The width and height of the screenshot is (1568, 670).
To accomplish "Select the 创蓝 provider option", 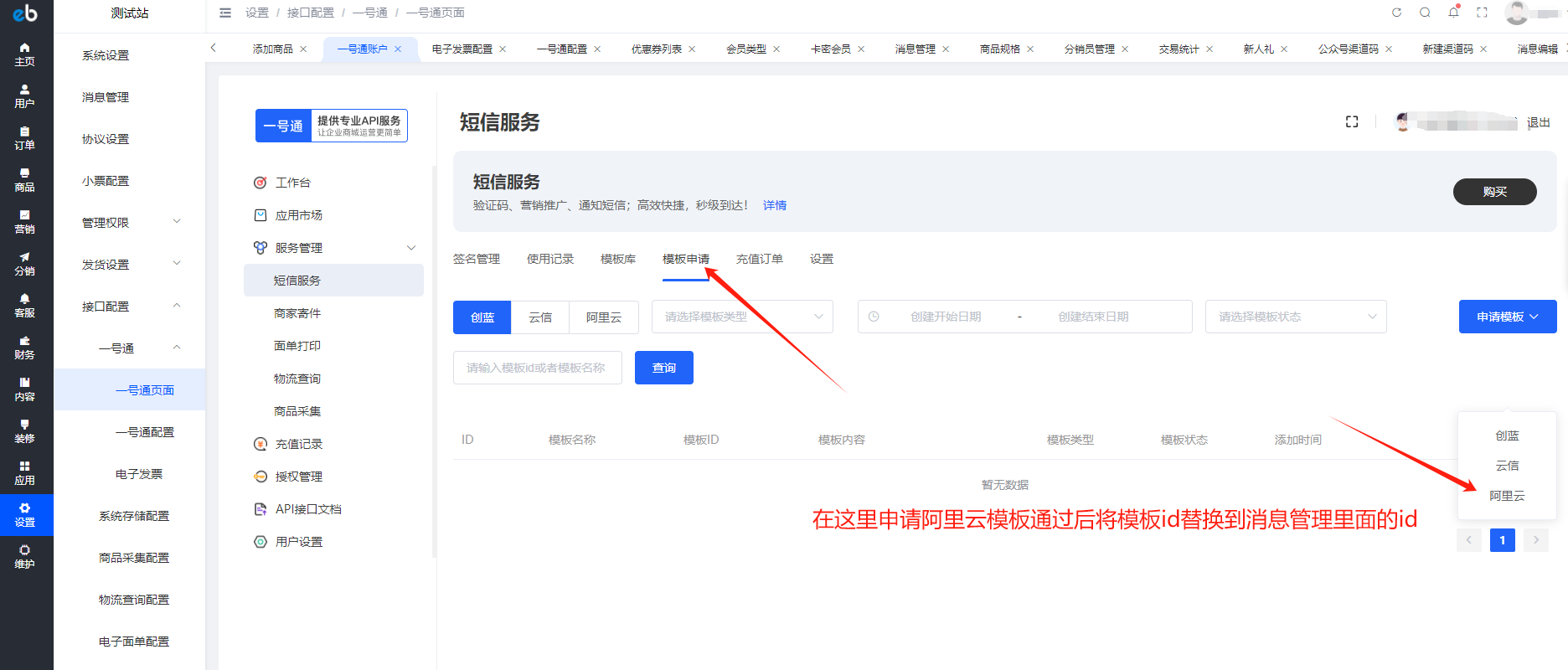I will pos(482,317).
